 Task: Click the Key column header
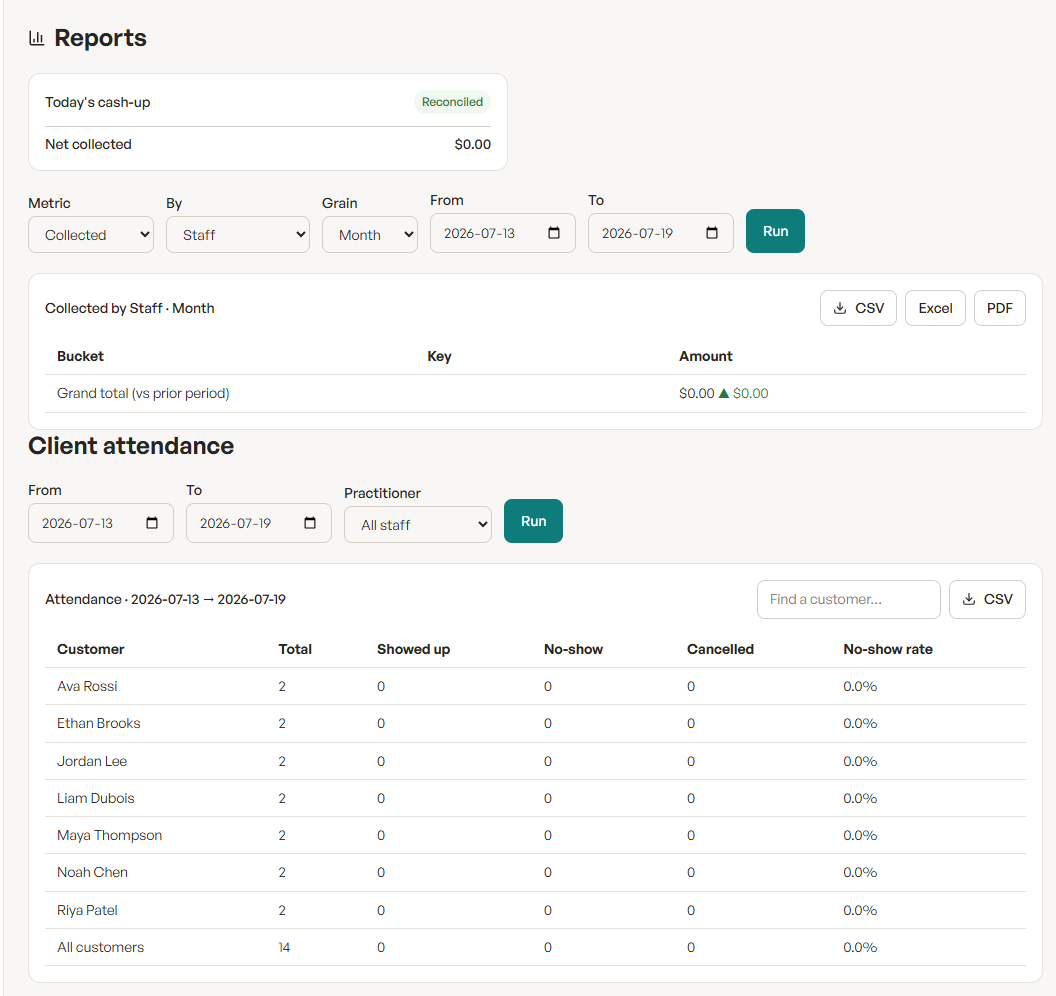tap(439, 356)
